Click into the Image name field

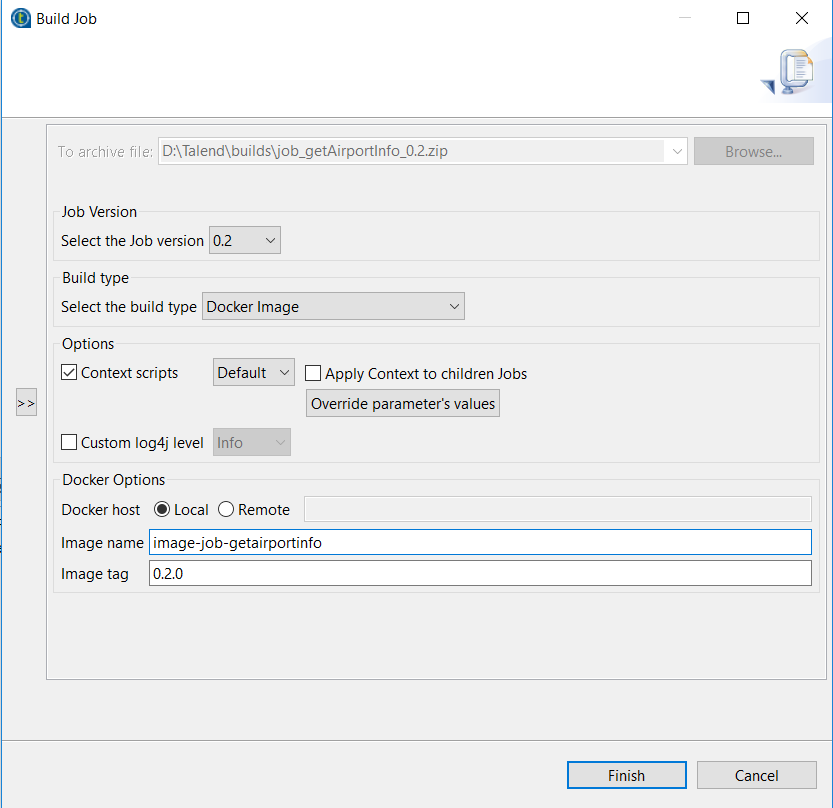coord(480,542)
